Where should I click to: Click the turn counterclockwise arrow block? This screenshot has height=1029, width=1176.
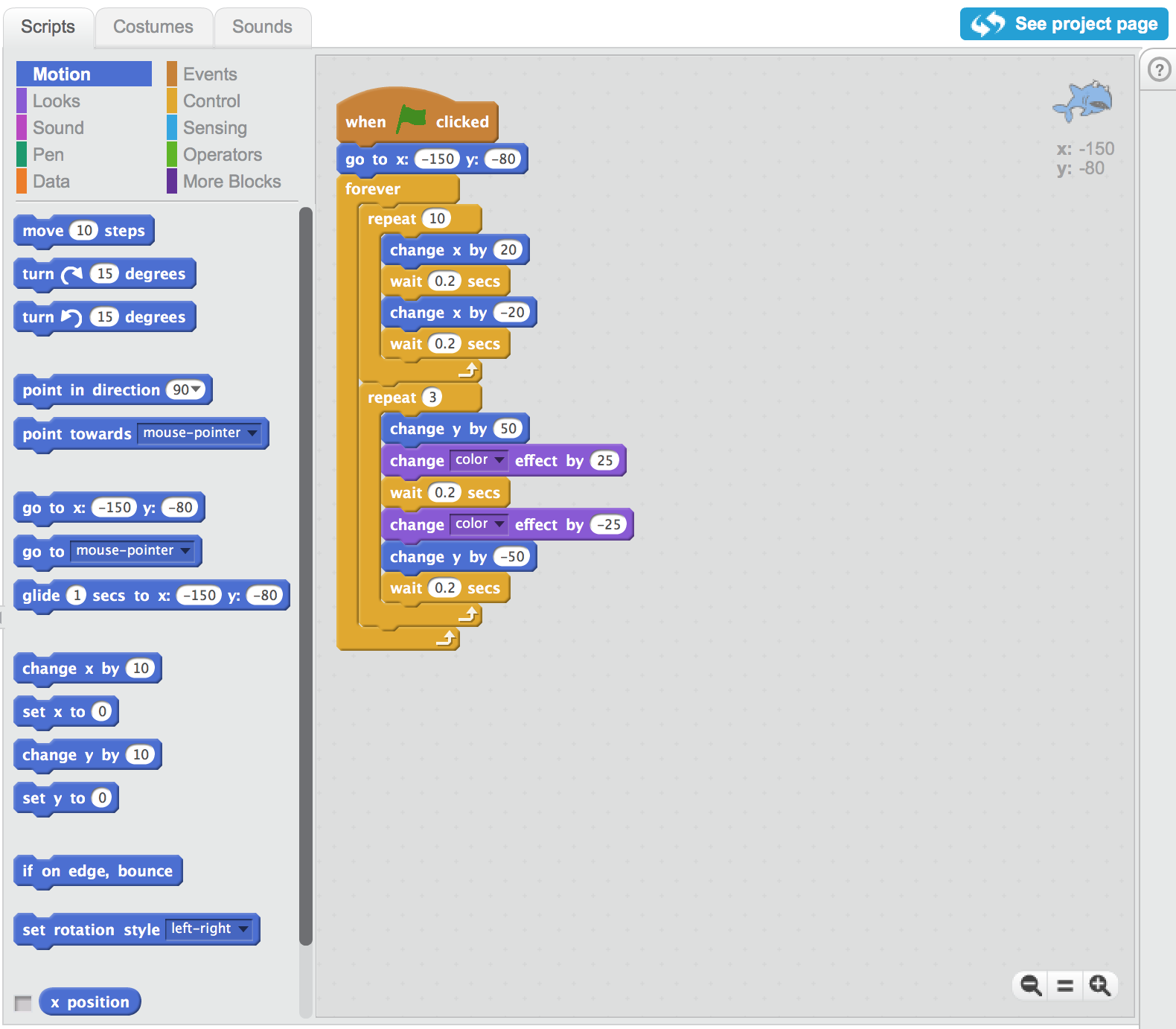click(105, 317)
